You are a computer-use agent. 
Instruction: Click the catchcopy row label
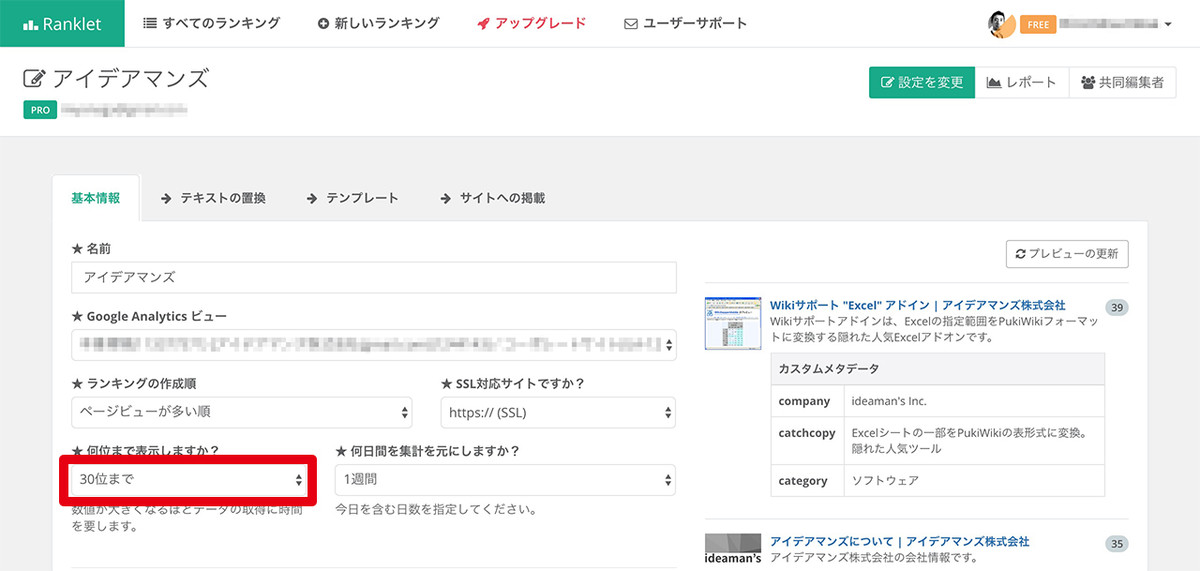click(808, 433)
